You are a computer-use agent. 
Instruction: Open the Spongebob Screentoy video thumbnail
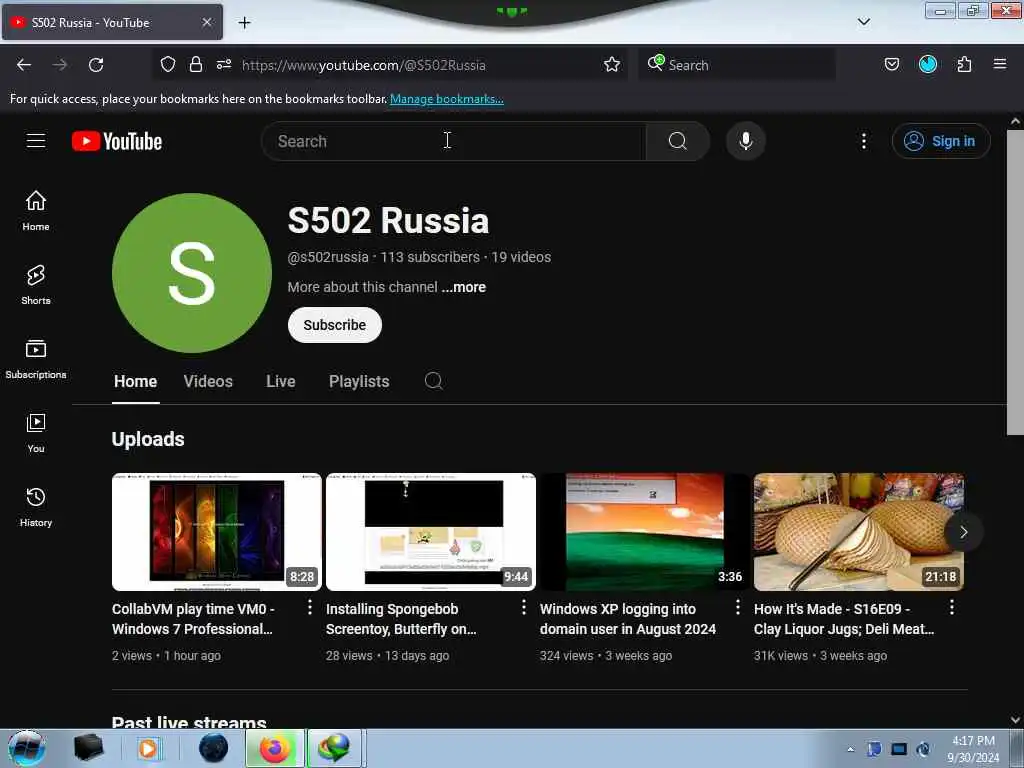click(431, 532)
